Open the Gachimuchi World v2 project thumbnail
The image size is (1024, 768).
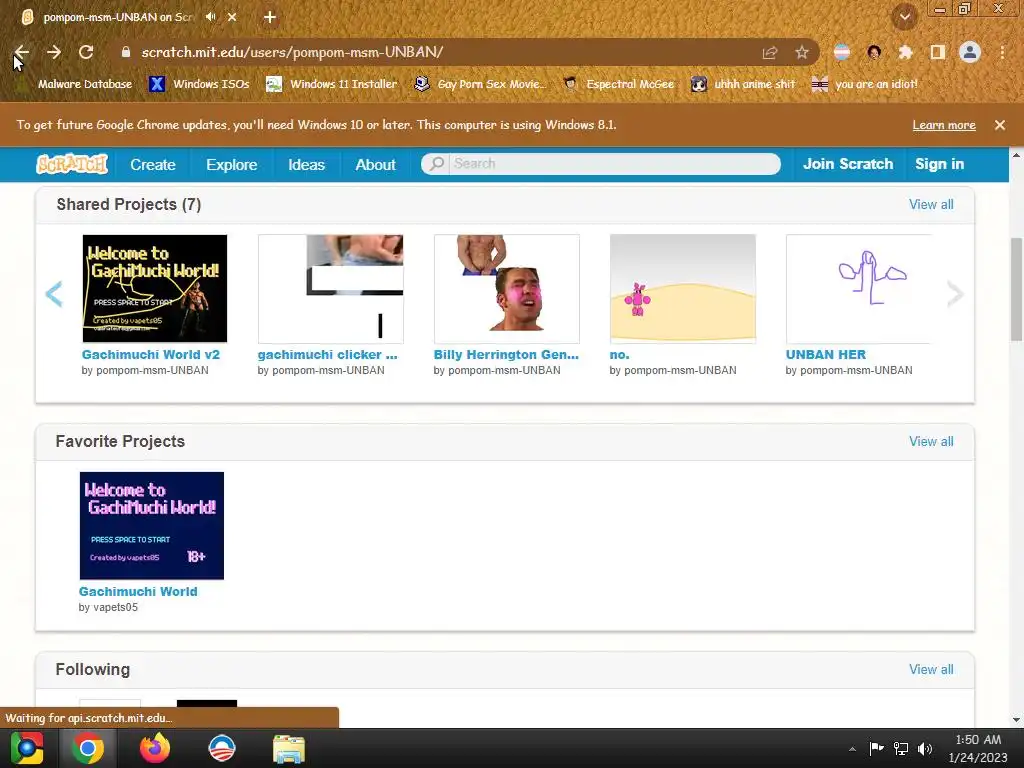point(155,289)
